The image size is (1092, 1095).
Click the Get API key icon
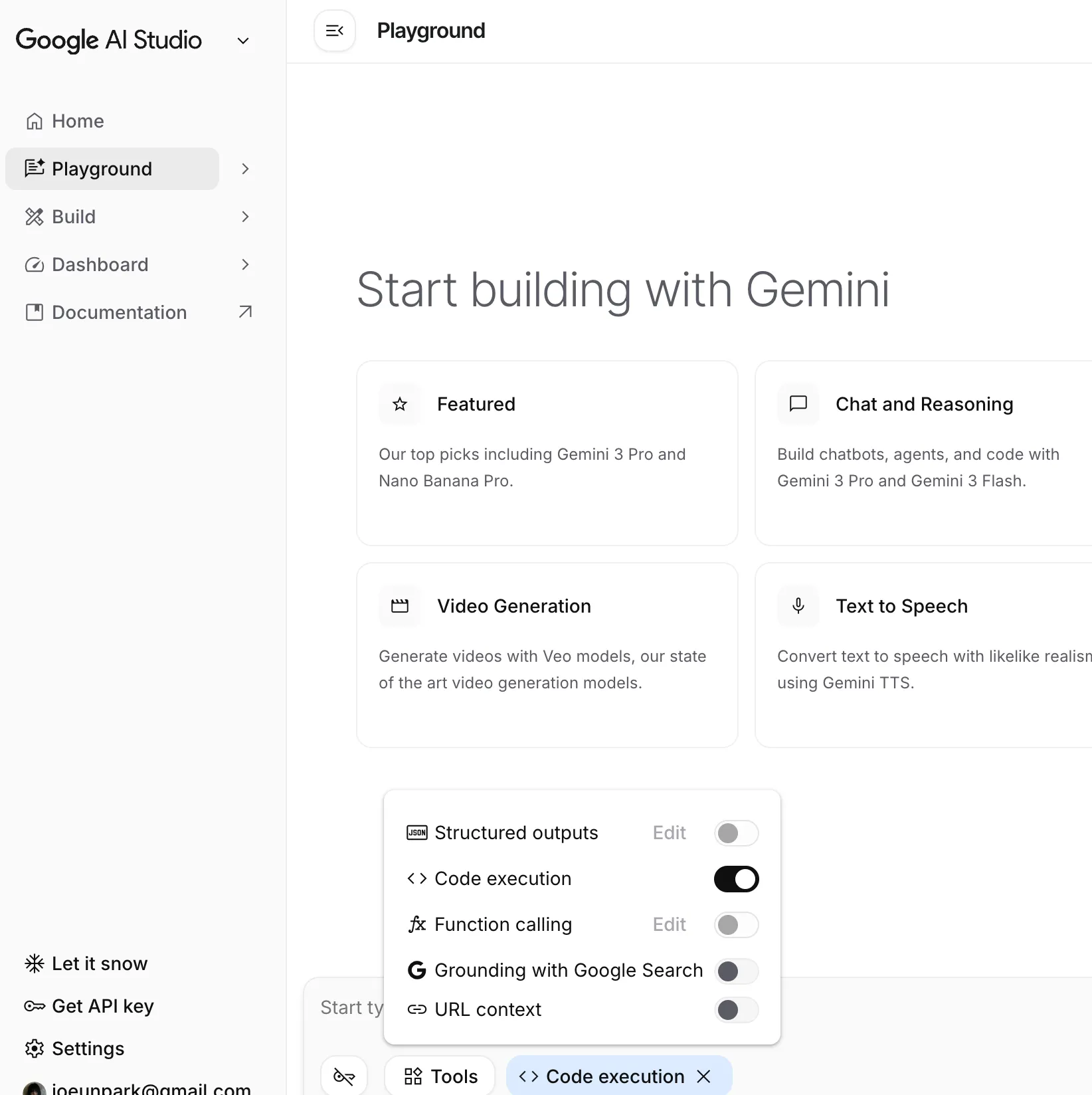[34, 1006]
